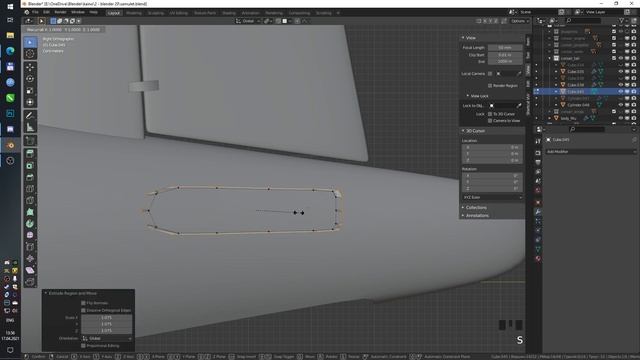
Task: Select the Select Box tool
Action: (x=30, y=42)
